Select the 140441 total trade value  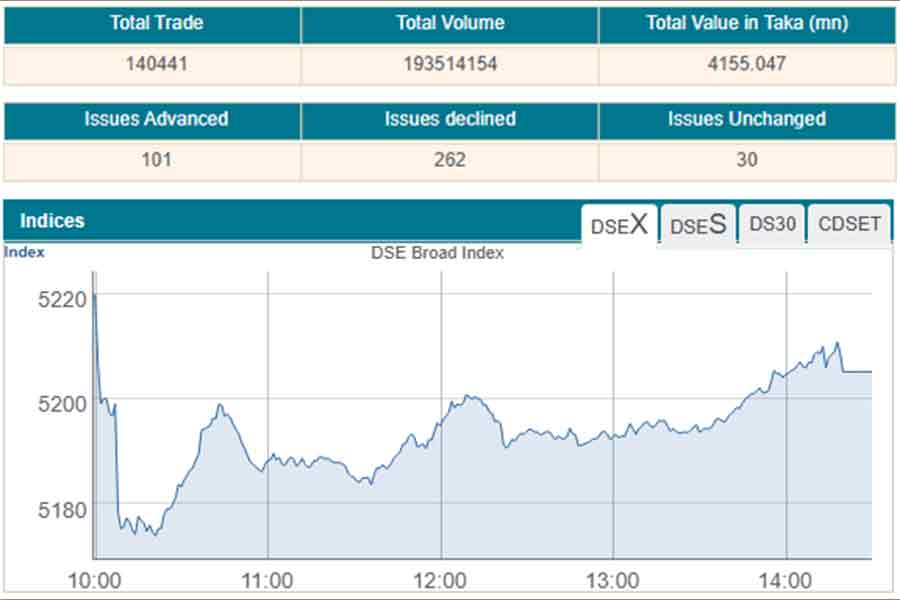coord(152,64)
